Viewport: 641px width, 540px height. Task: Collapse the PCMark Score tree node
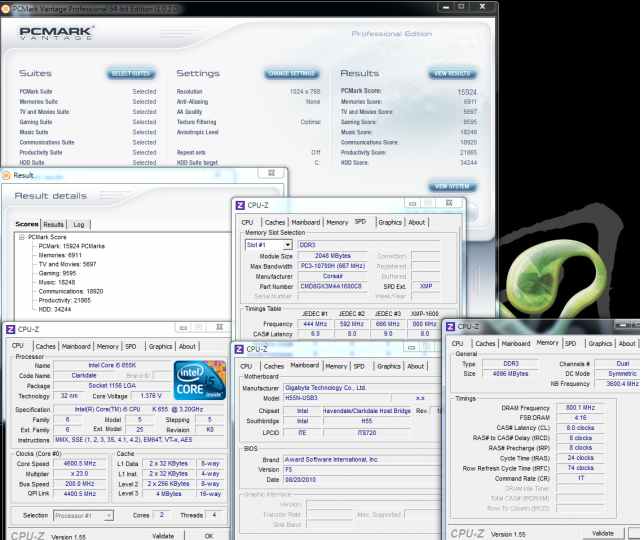coord(22,237)
